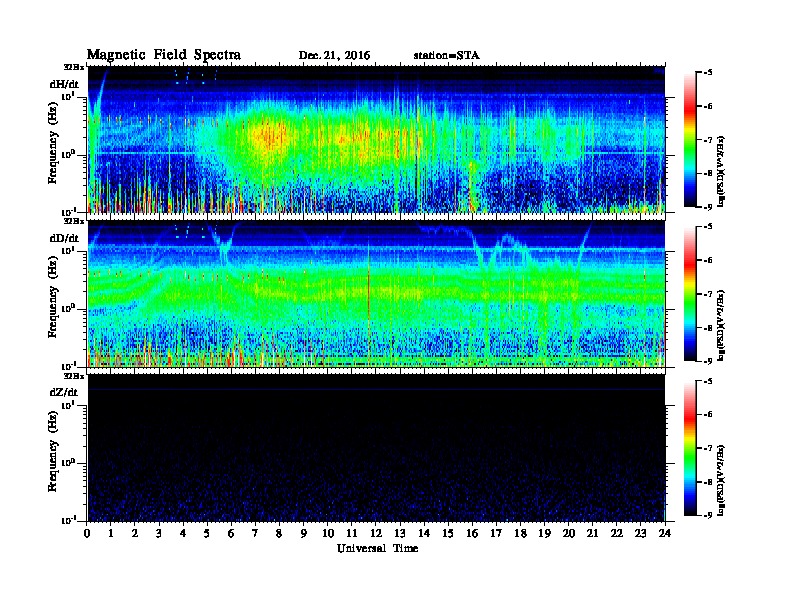
Task: Click hour tick label "5" on time axis
Action: [x=207, y=534]
